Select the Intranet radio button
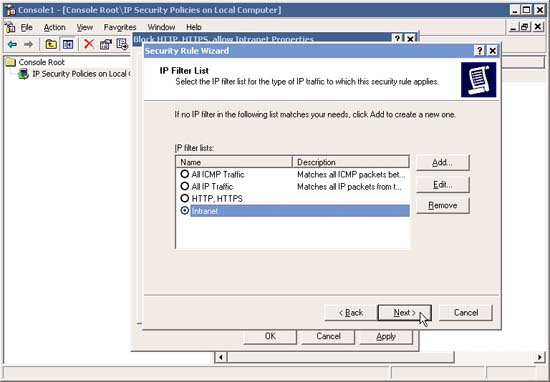 click(185, 210)
